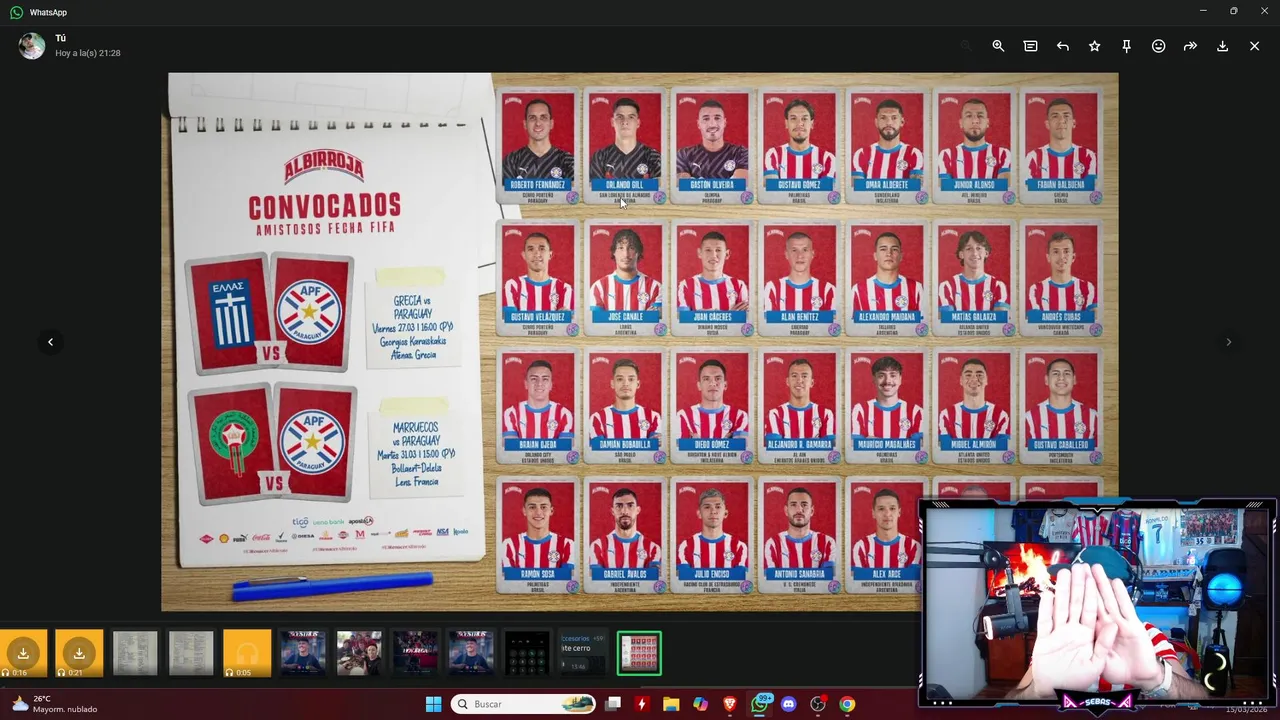The width and height of the screenshot is (1280, 720).
Task: Open the dark keypad screenshot thumbnail
Action: (527, 654)
